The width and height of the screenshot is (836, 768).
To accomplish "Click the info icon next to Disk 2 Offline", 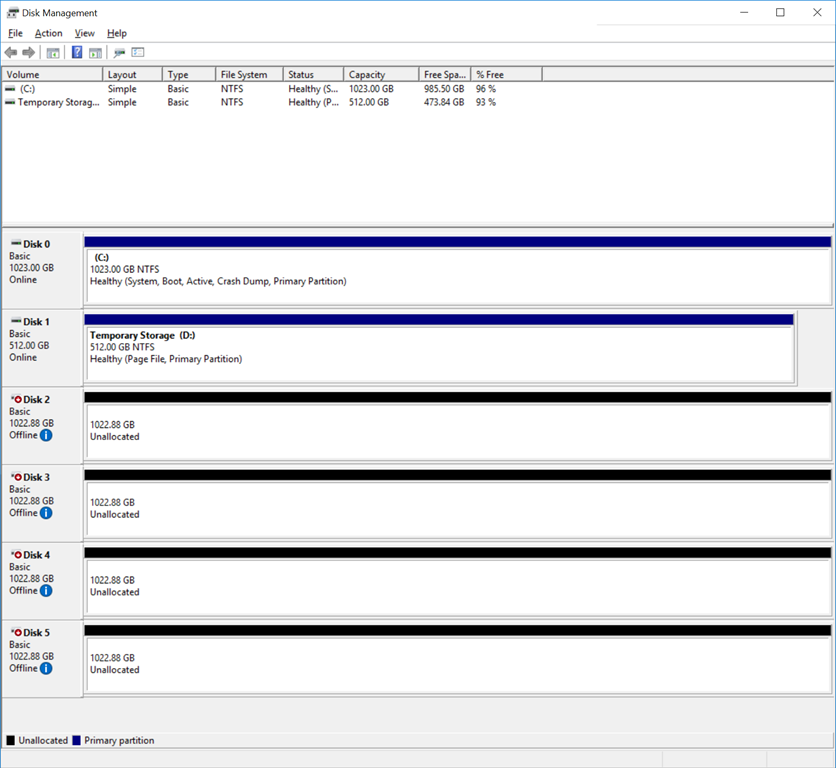I will [x=46, y=435].
